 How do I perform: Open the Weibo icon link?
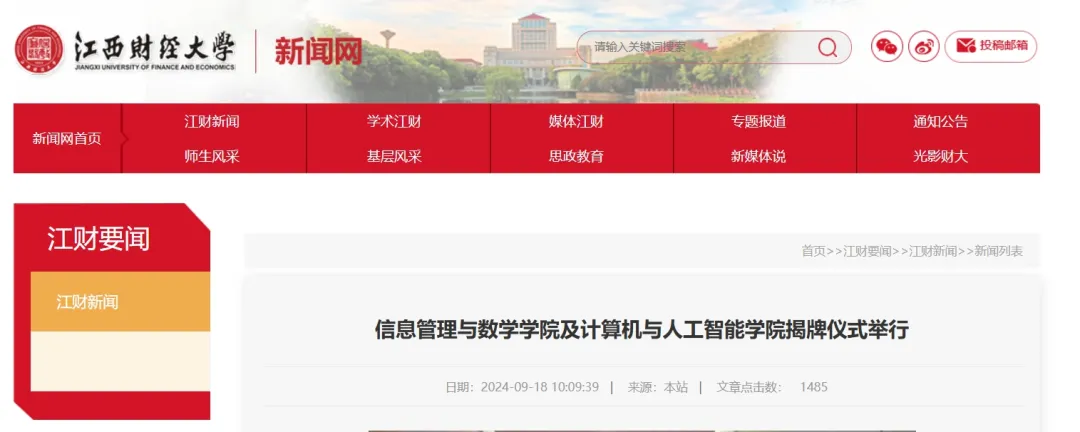point(923,47)
